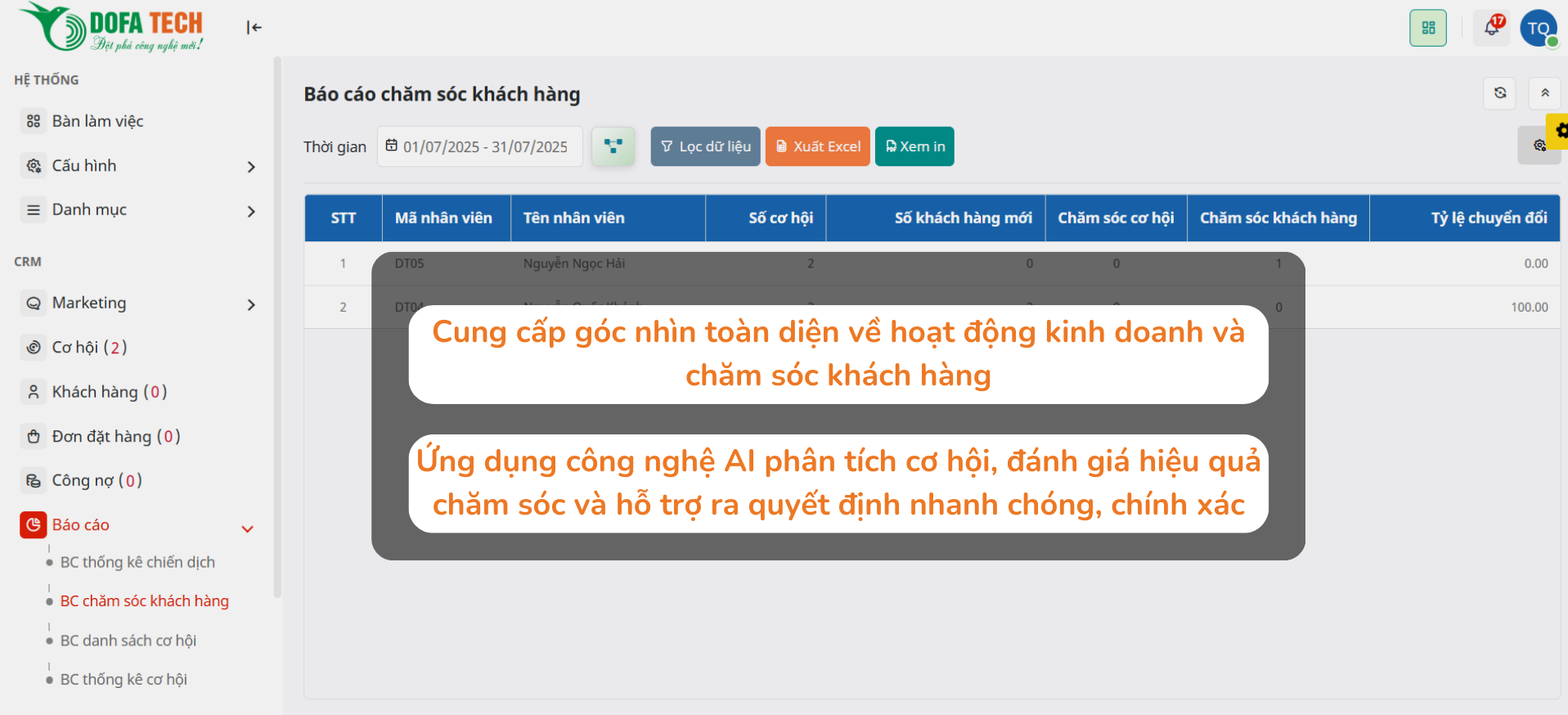
Task: Sort by Chăm sóc khách hàng column header
Action: coord(1278,218)
